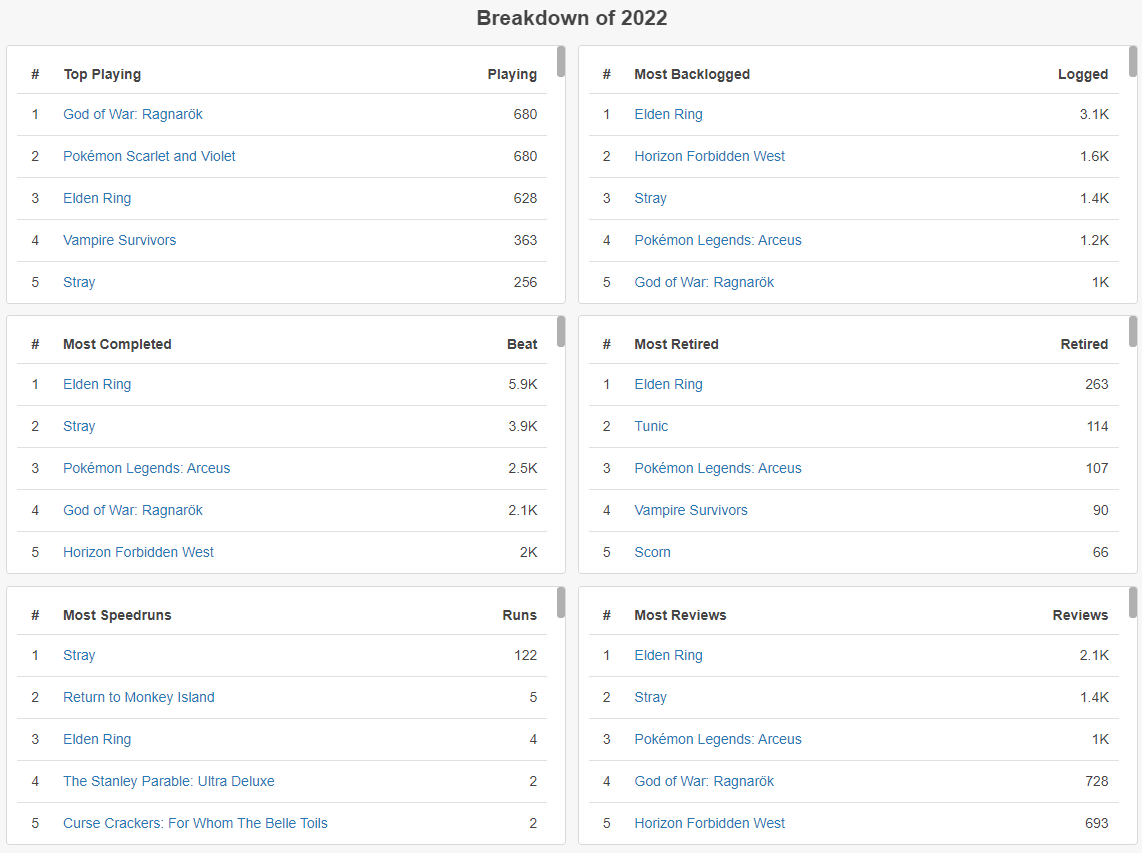Click Horizon Forbidden West in Most Reviews

point(709,823)
